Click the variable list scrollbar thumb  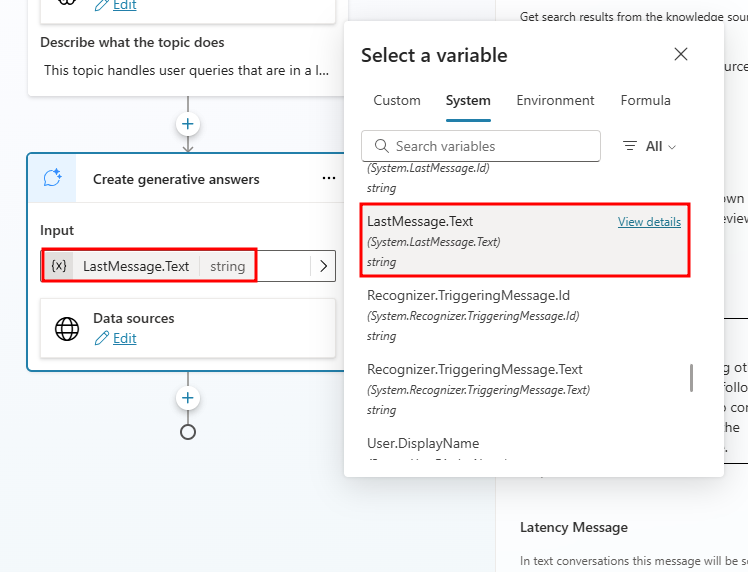click(691, 378)
